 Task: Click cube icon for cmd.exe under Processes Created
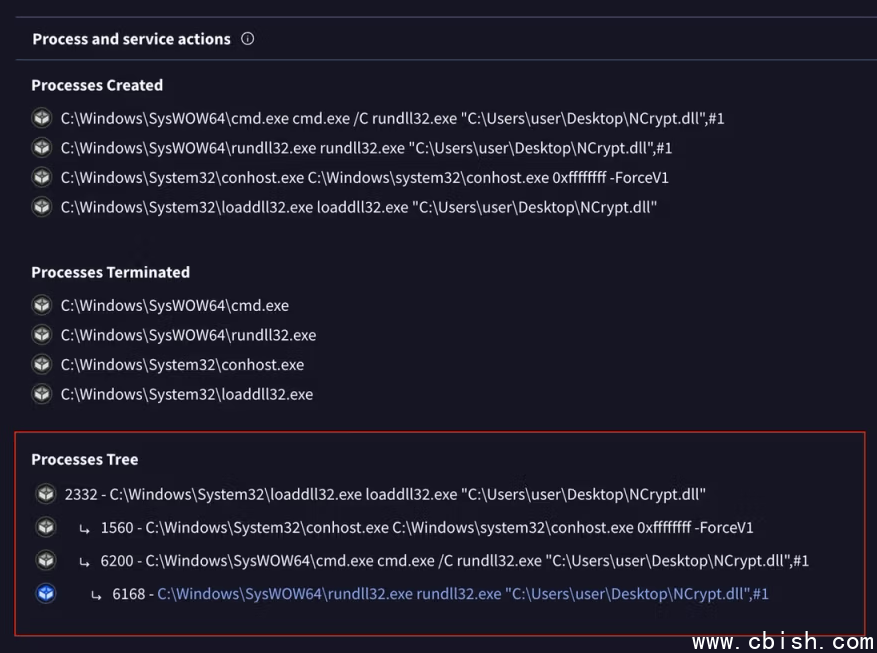[42, 118]
